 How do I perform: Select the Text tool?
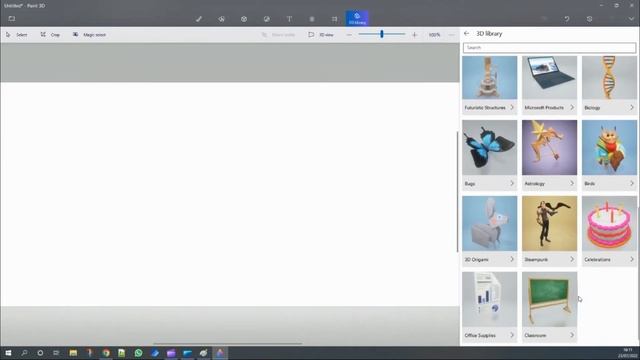pos(289,19)
